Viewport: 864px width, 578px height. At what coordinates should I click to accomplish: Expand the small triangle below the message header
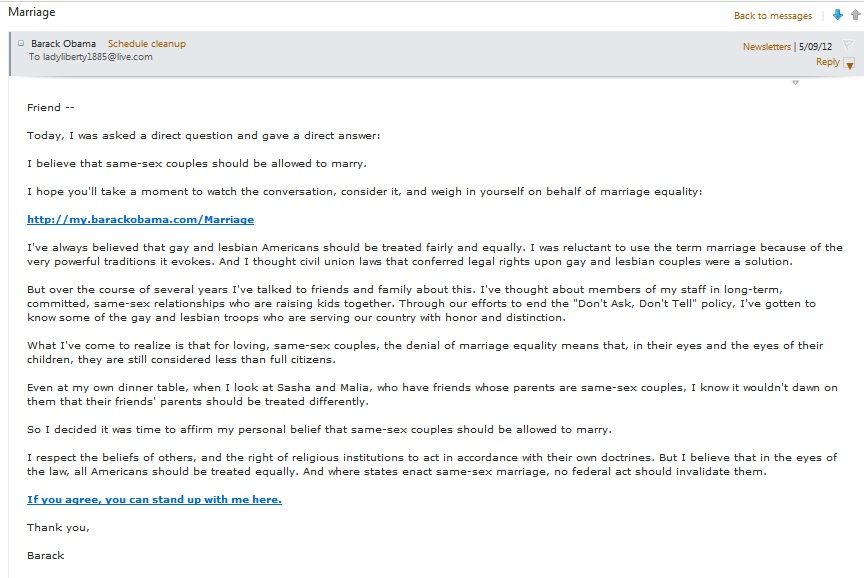pos(795,83)
